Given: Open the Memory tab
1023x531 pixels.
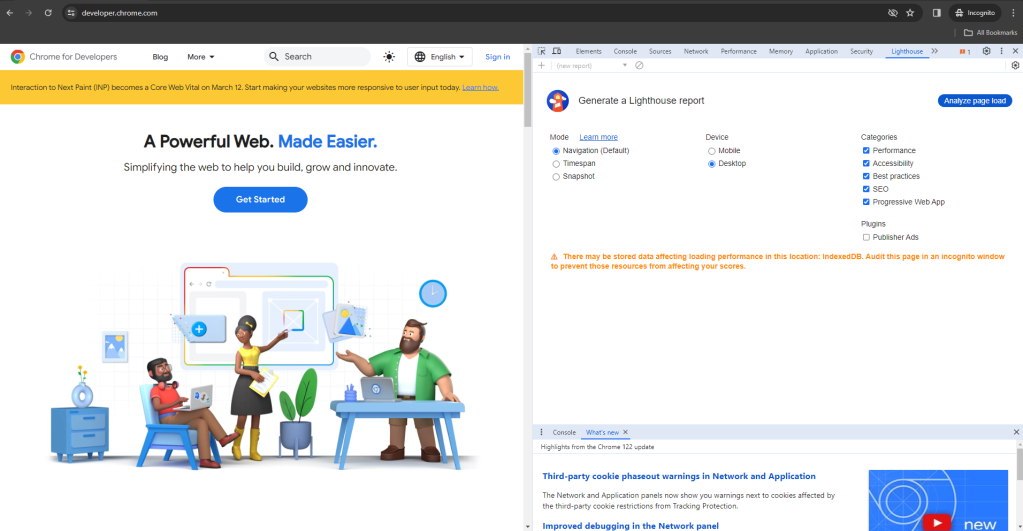Looking at the screenshot, I should [x=780, y=51].
